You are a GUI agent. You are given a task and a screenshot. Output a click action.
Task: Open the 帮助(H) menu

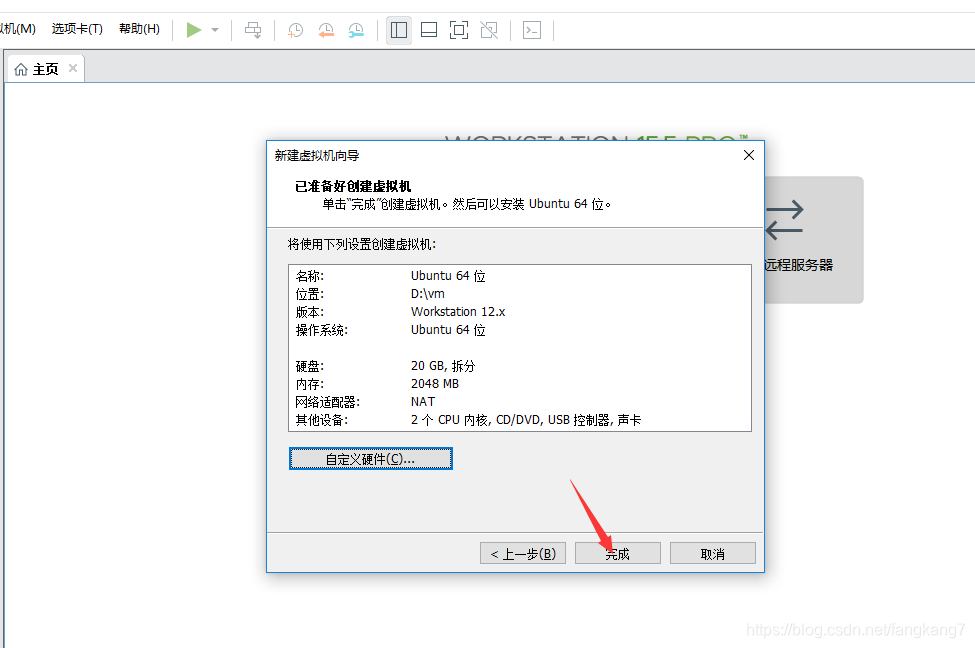click(x=139, y=29)
